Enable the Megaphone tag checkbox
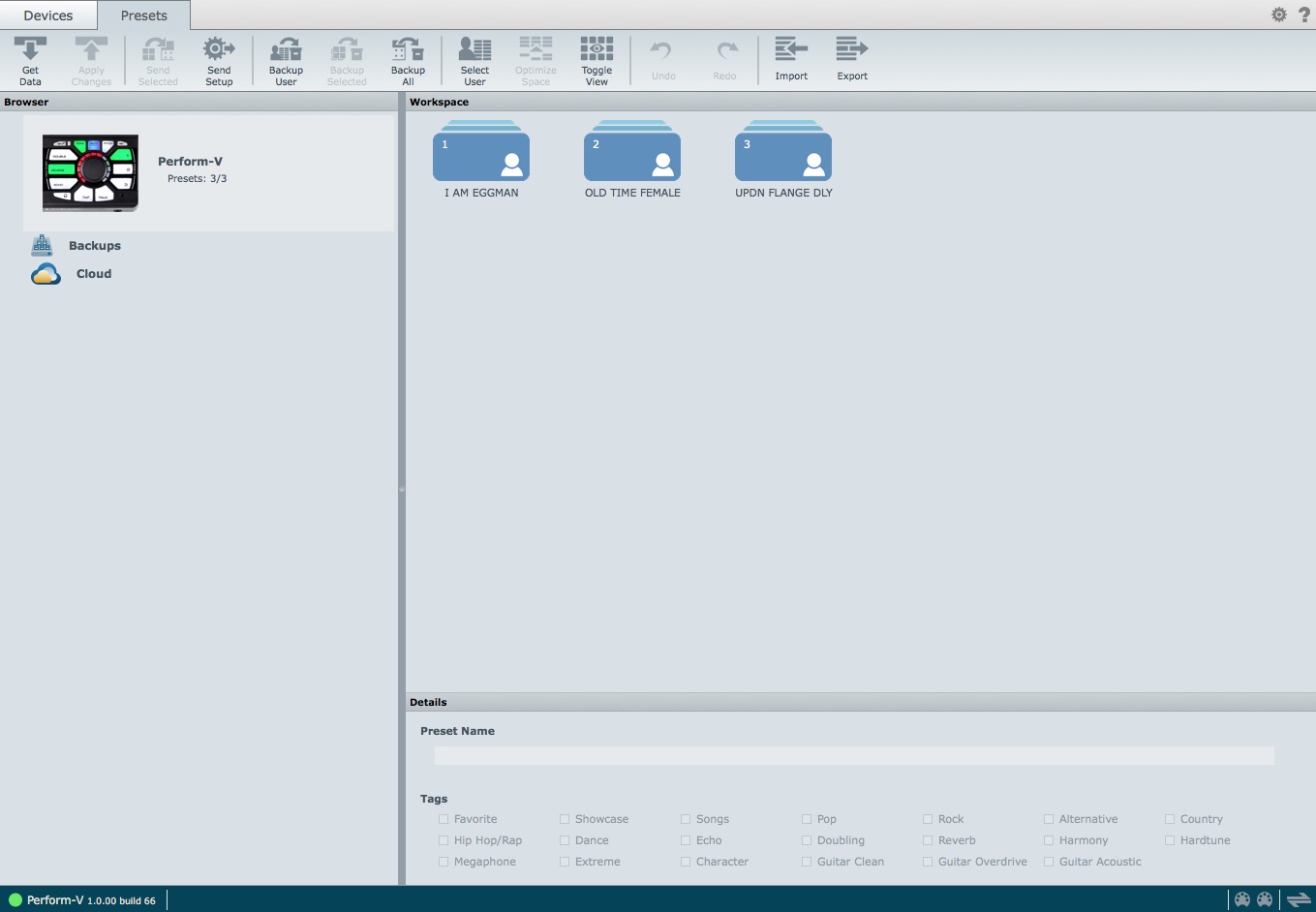 444,862
